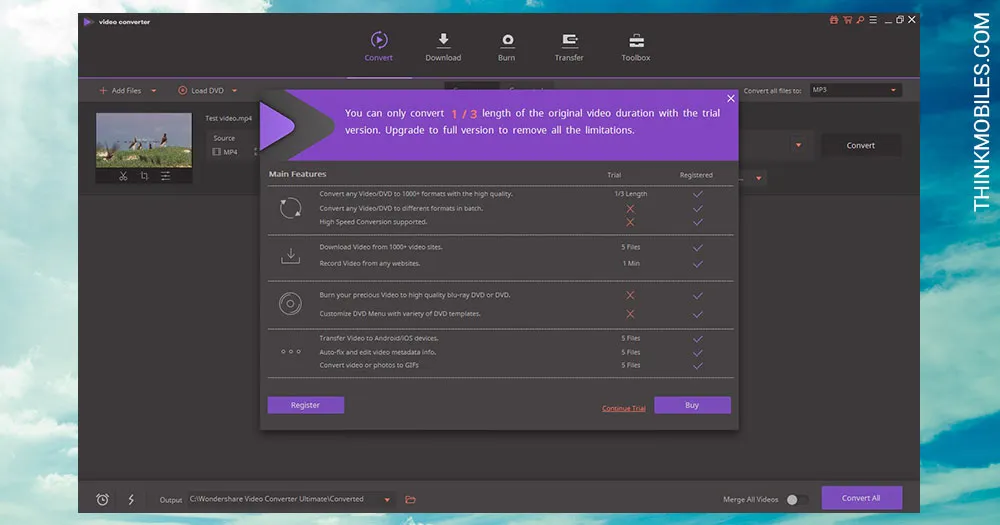The height and width of the screenshot is (525, 1000).
Task: Expand the Load DVD dropdown arrow
Action: [x=235, y=91]
